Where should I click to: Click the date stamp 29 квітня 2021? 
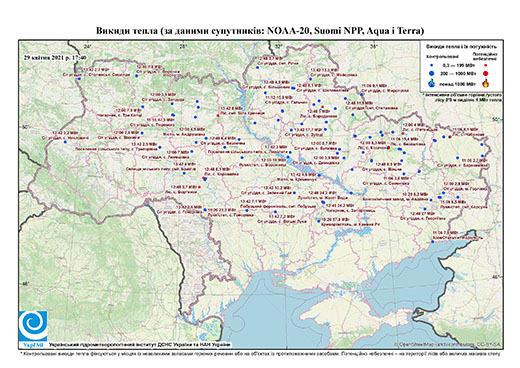(x=55, y=57)
